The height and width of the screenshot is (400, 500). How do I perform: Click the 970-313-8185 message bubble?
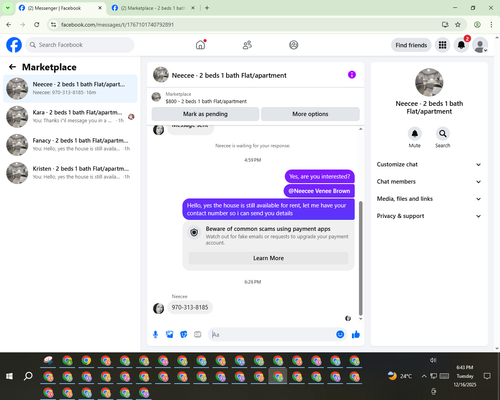click(x=190, y=307)
